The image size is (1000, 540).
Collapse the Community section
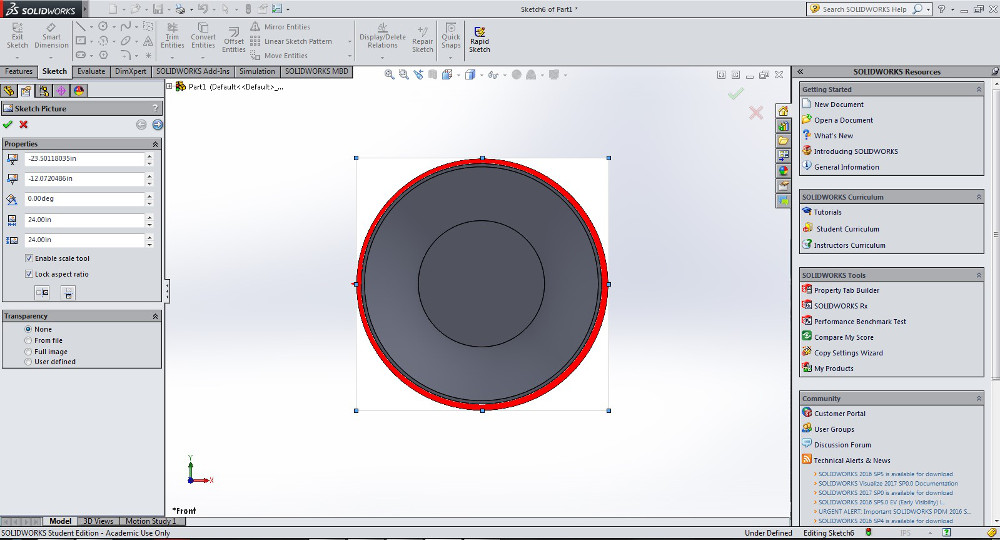(978, 398)
